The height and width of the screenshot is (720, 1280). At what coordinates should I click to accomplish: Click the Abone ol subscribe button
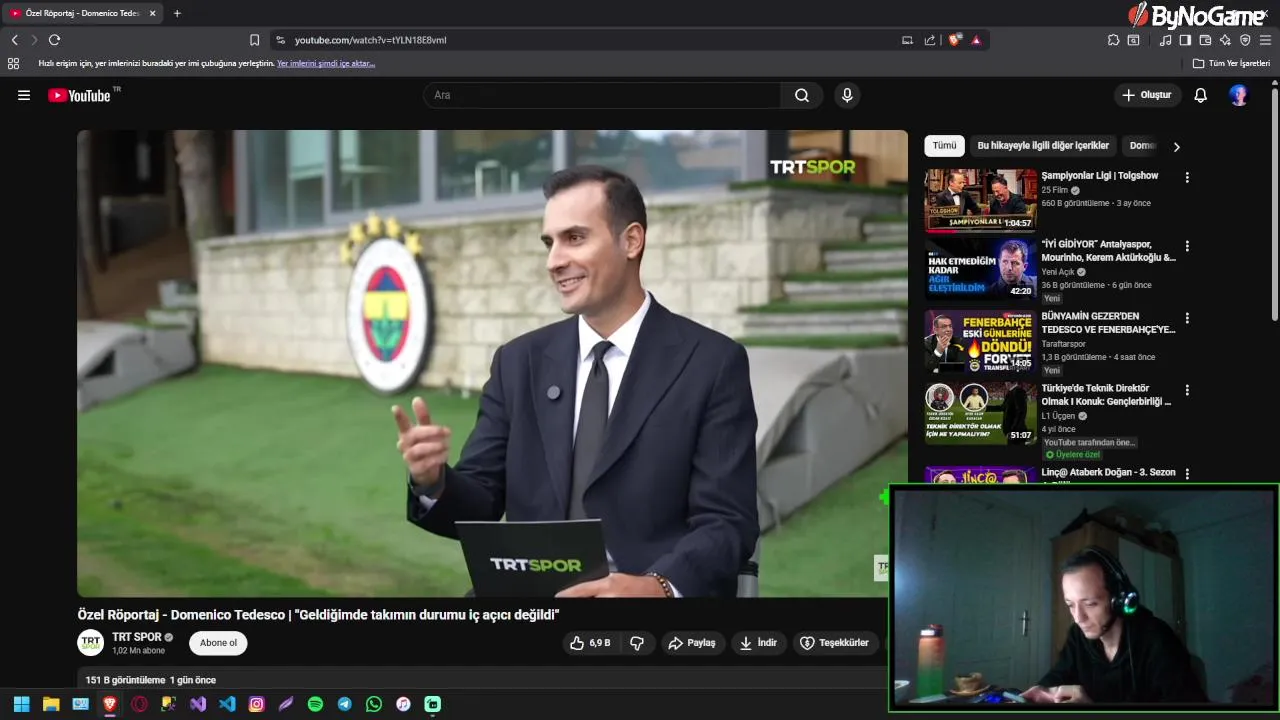tap(218, 643)
